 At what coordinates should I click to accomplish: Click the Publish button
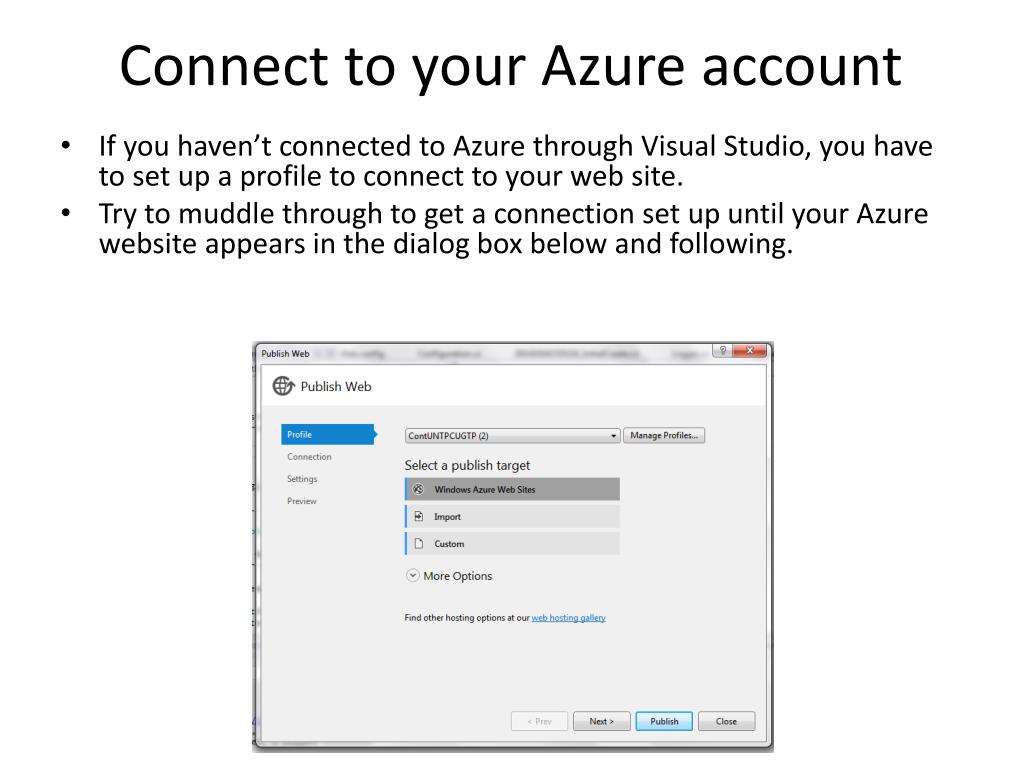click(x=664, y=721)
